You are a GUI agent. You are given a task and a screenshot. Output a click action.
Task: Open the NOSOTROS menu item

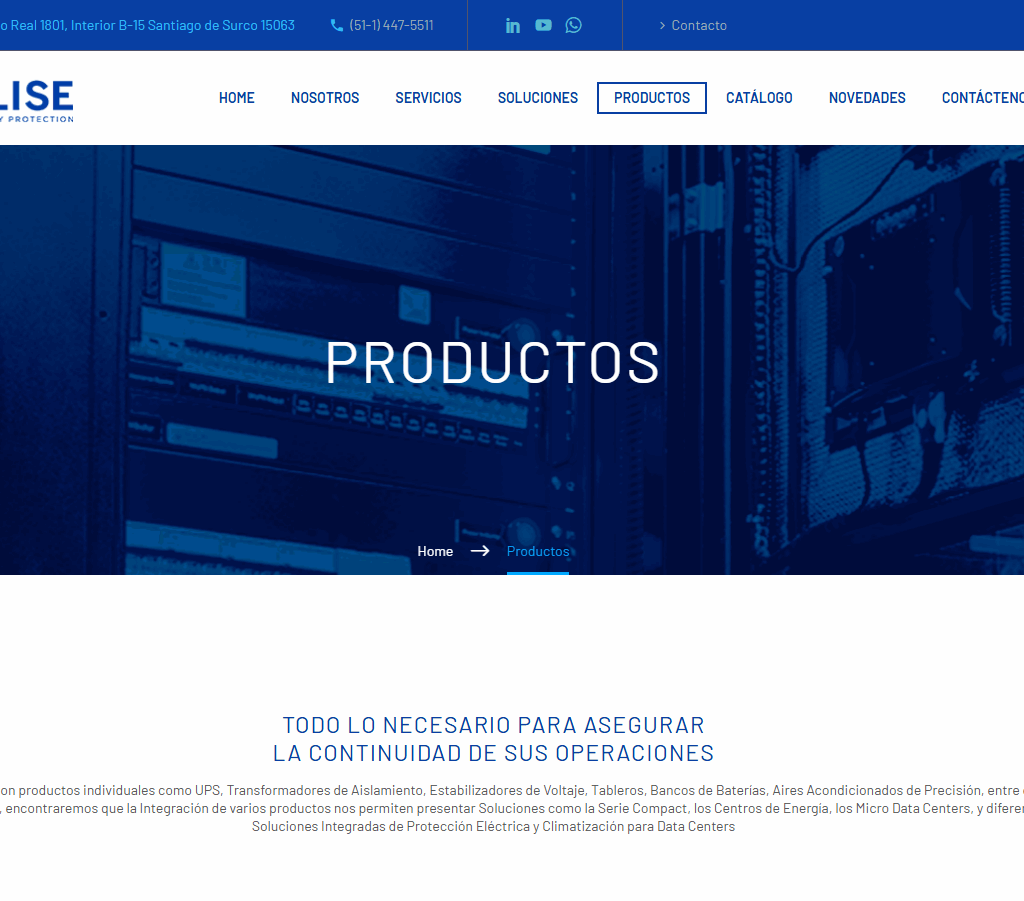325,98
